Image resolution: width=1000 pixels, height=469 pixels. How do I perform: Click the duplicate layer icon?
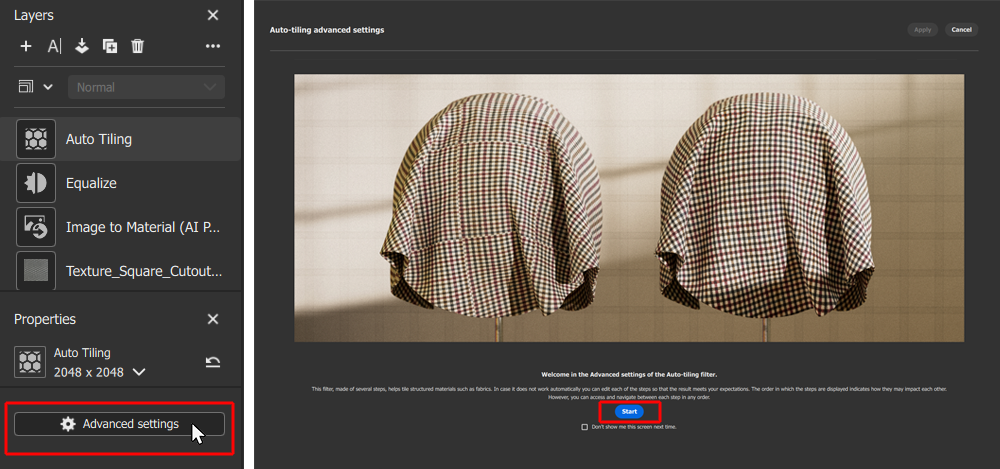[x=110, y=46]
